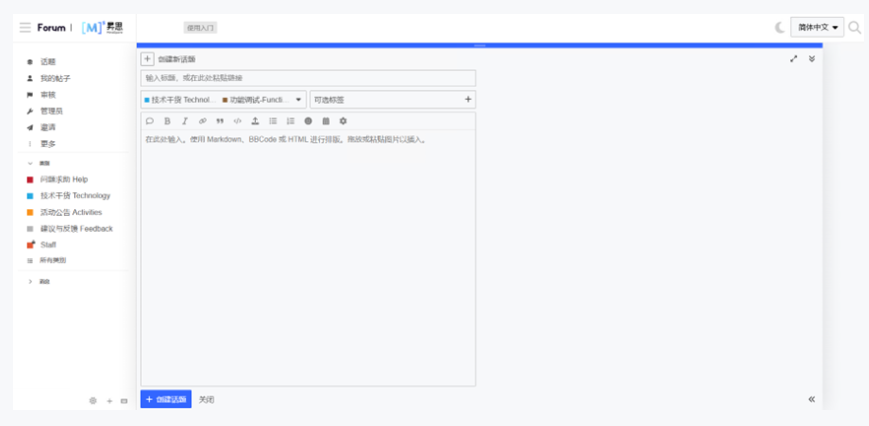Viewport: 869px width, 426px height.
Task: Insert a bulleted list
Action: coord(273,121)
